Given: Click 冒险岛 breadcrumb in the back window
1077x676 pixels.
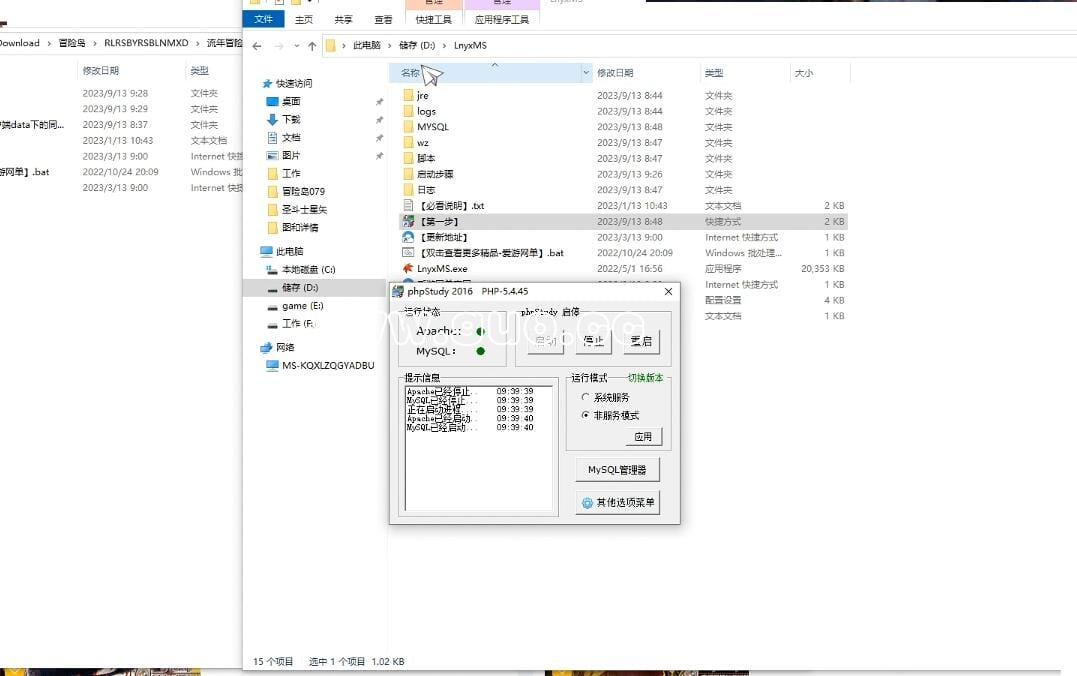Looking at the screenshot, I should tap(72, 43).
